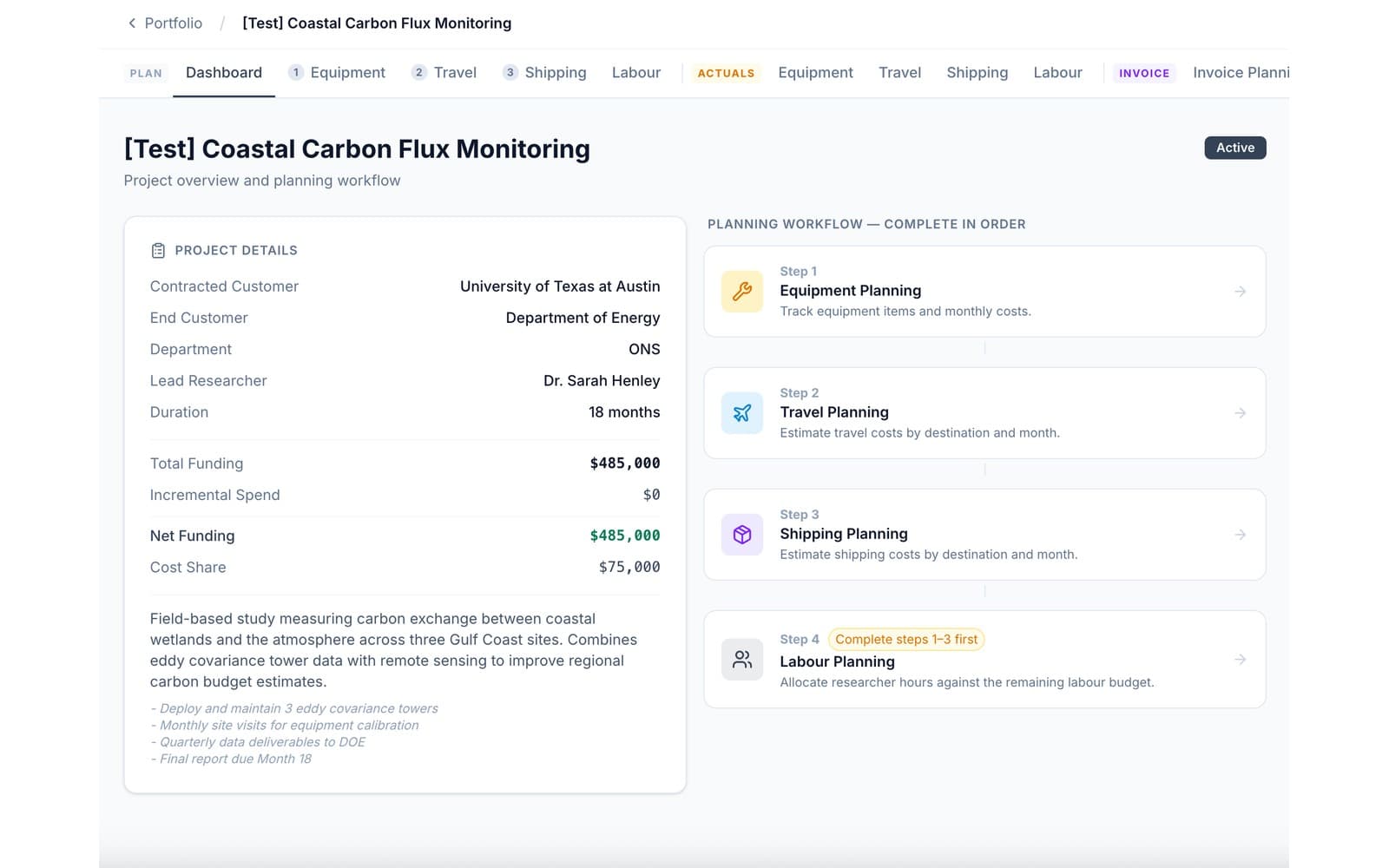The image size is (1389, 868).
Task: Click the ONS department value
Action: tap(644, 349)
